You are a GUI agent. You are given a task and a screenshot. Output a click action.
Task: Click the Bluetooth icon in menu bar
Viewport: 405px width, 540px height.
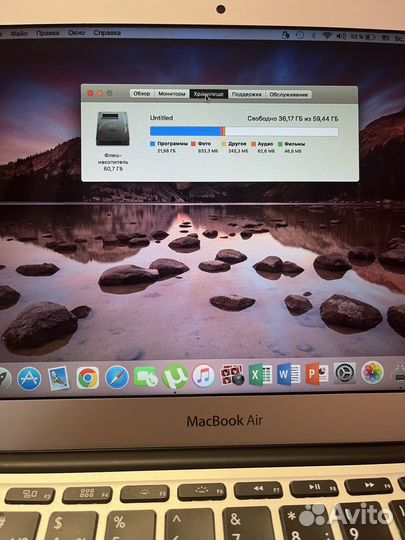[x=313, y=35]
